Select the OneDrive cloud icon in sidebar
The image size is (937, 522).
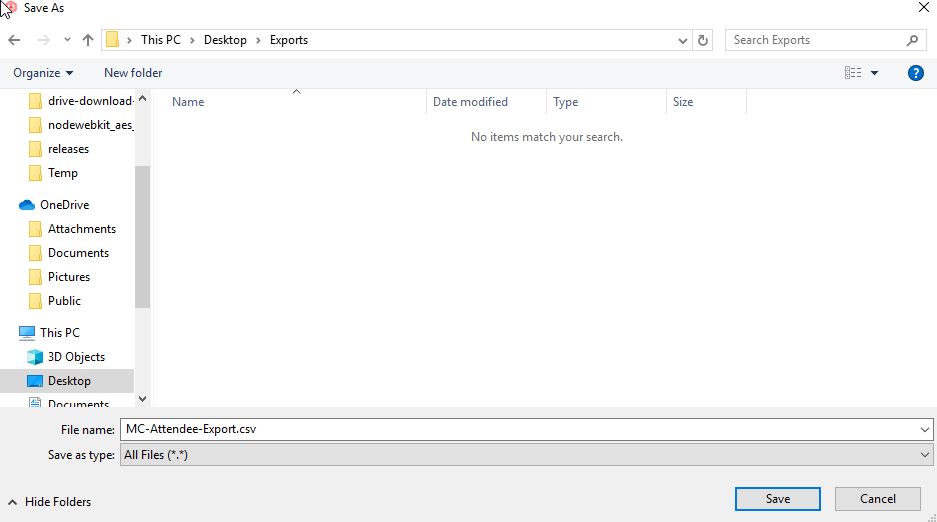coord(27,205)
